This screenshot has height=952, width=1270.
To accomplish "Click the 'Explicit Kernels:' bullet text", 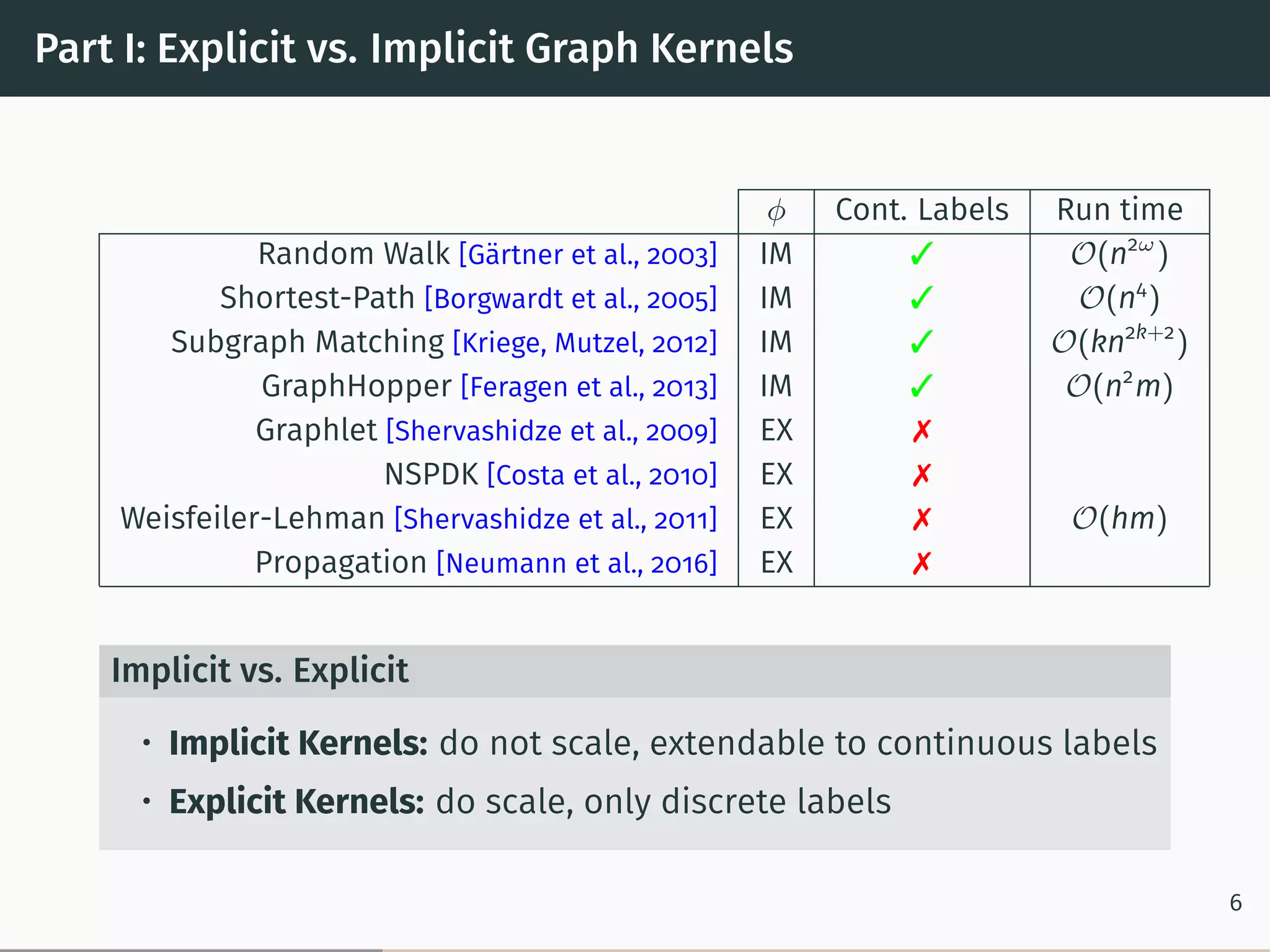I will click(x=296, y=801).
